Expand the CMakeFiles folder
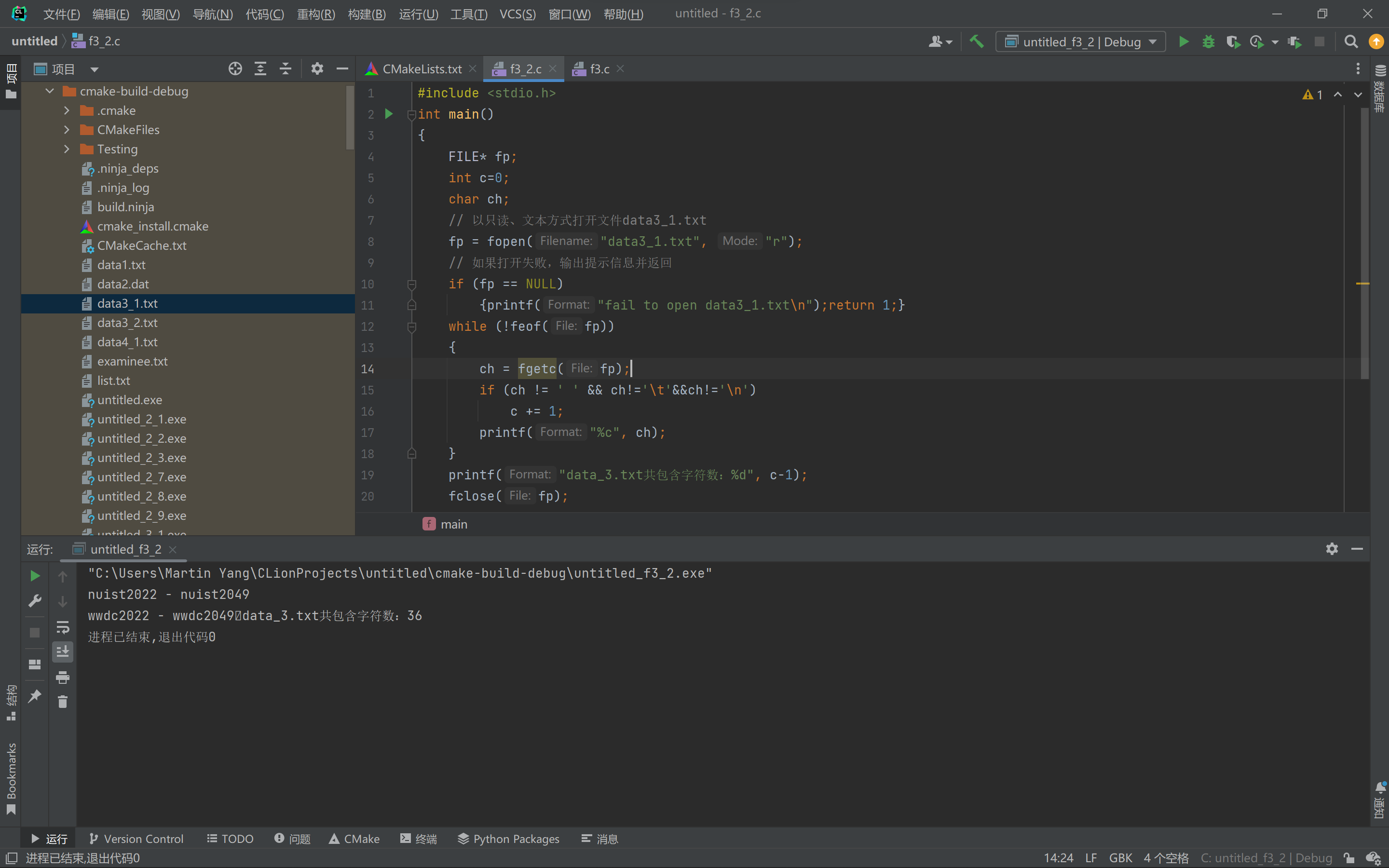Viewport: 1389px width, 868px height. click(67, 130)
